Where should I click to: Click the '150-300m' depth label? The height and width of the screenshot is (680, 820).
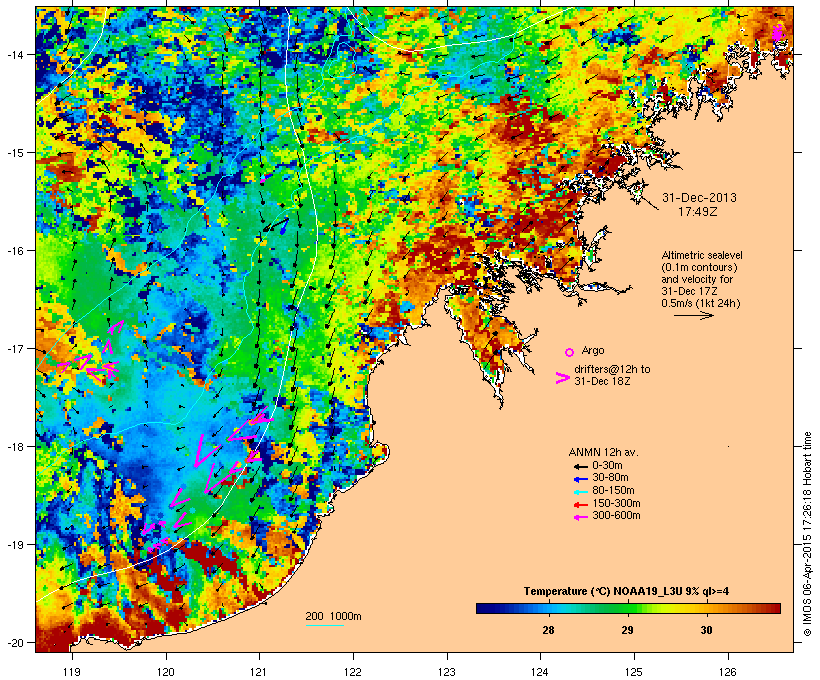616,503
